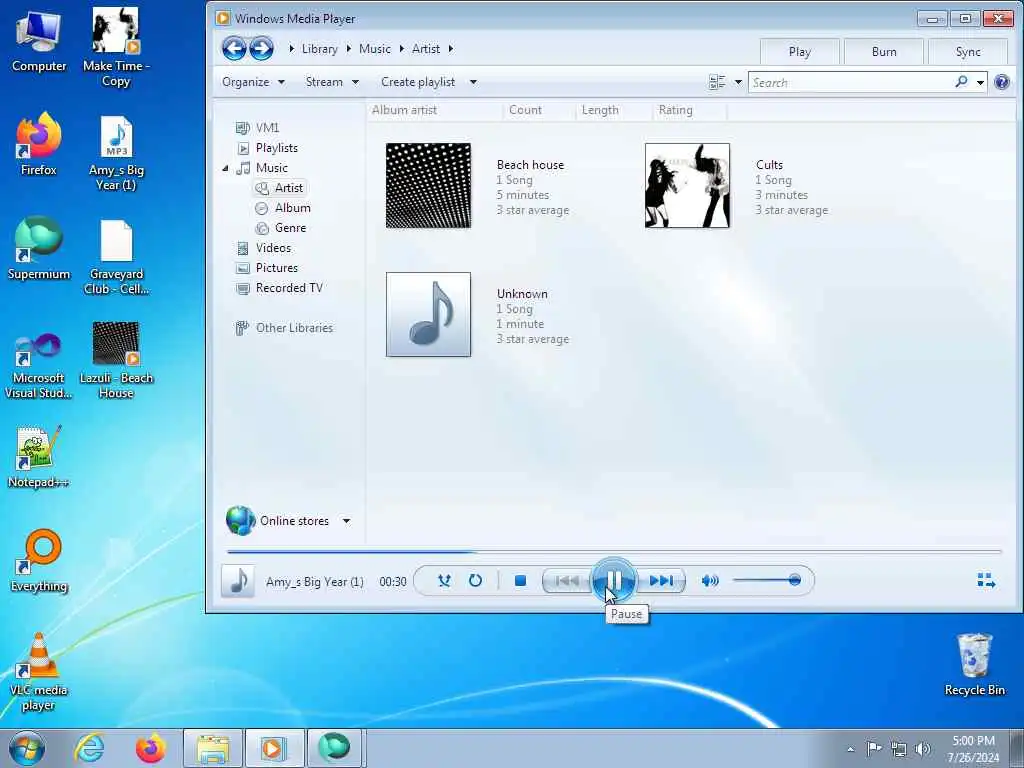Sort by Length column header

coord(600,110)
